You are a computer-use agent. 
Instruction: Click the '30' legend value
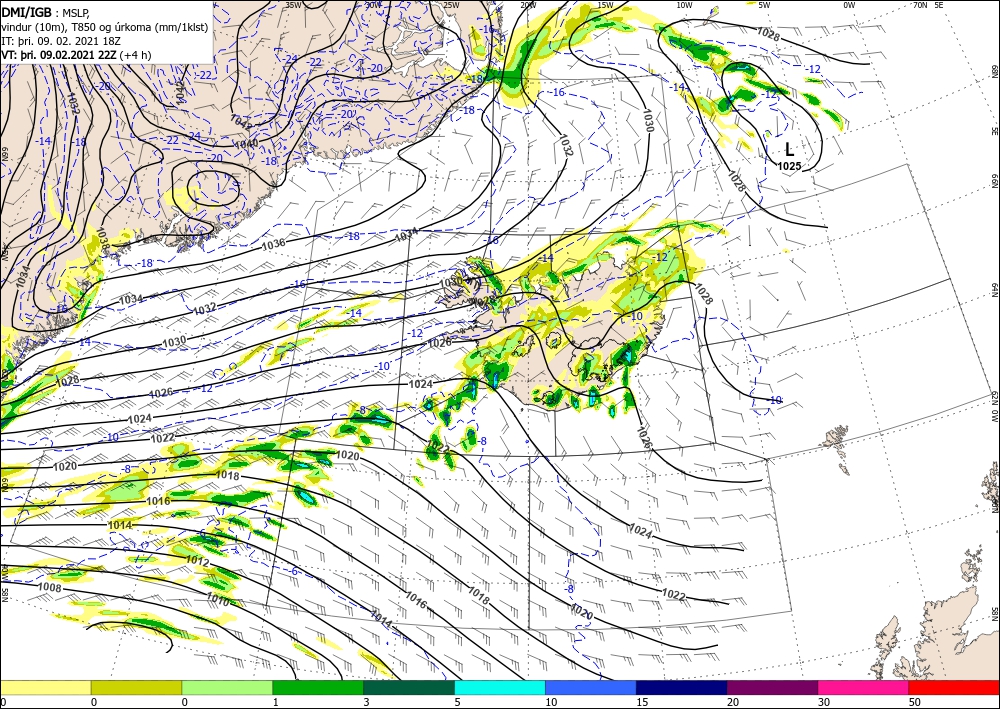[823, 702]
